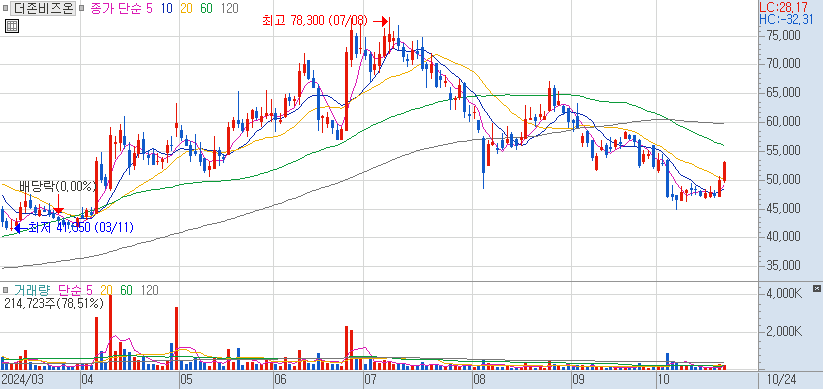Click the 70,000 price axis label
823x389 pixels.
click(x=783, y=64)
